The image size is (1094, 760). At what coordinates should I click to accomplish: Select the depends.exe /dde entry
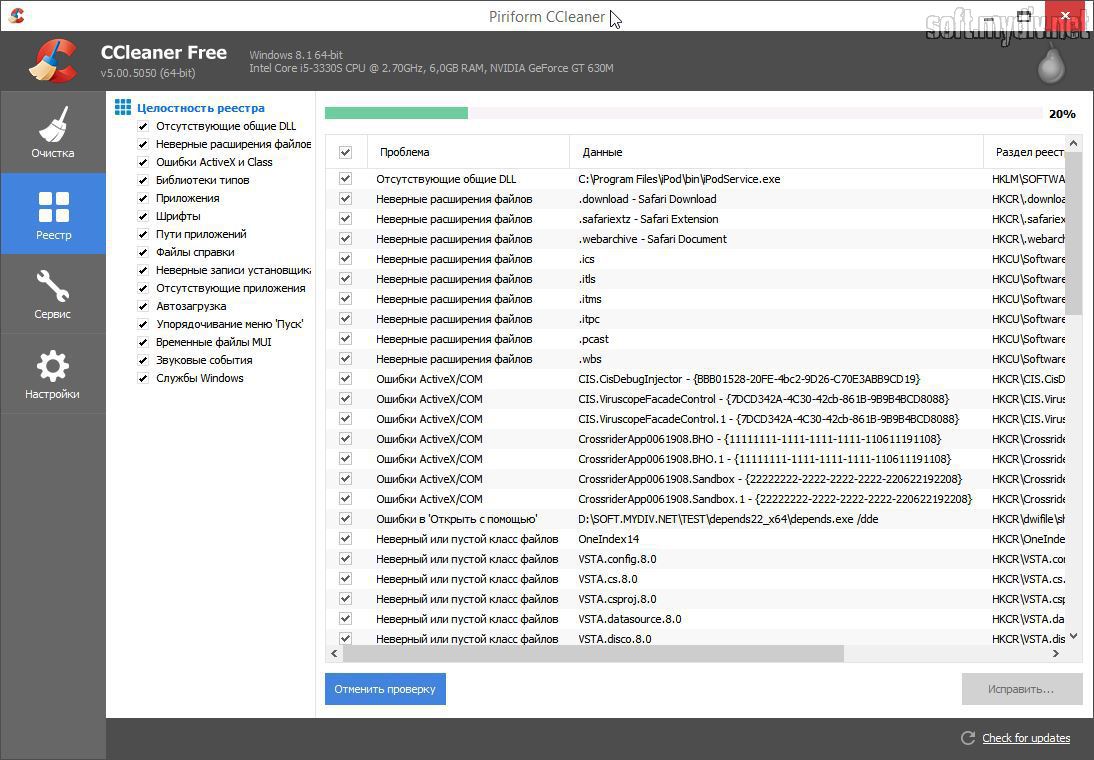[x=695, y=519]
